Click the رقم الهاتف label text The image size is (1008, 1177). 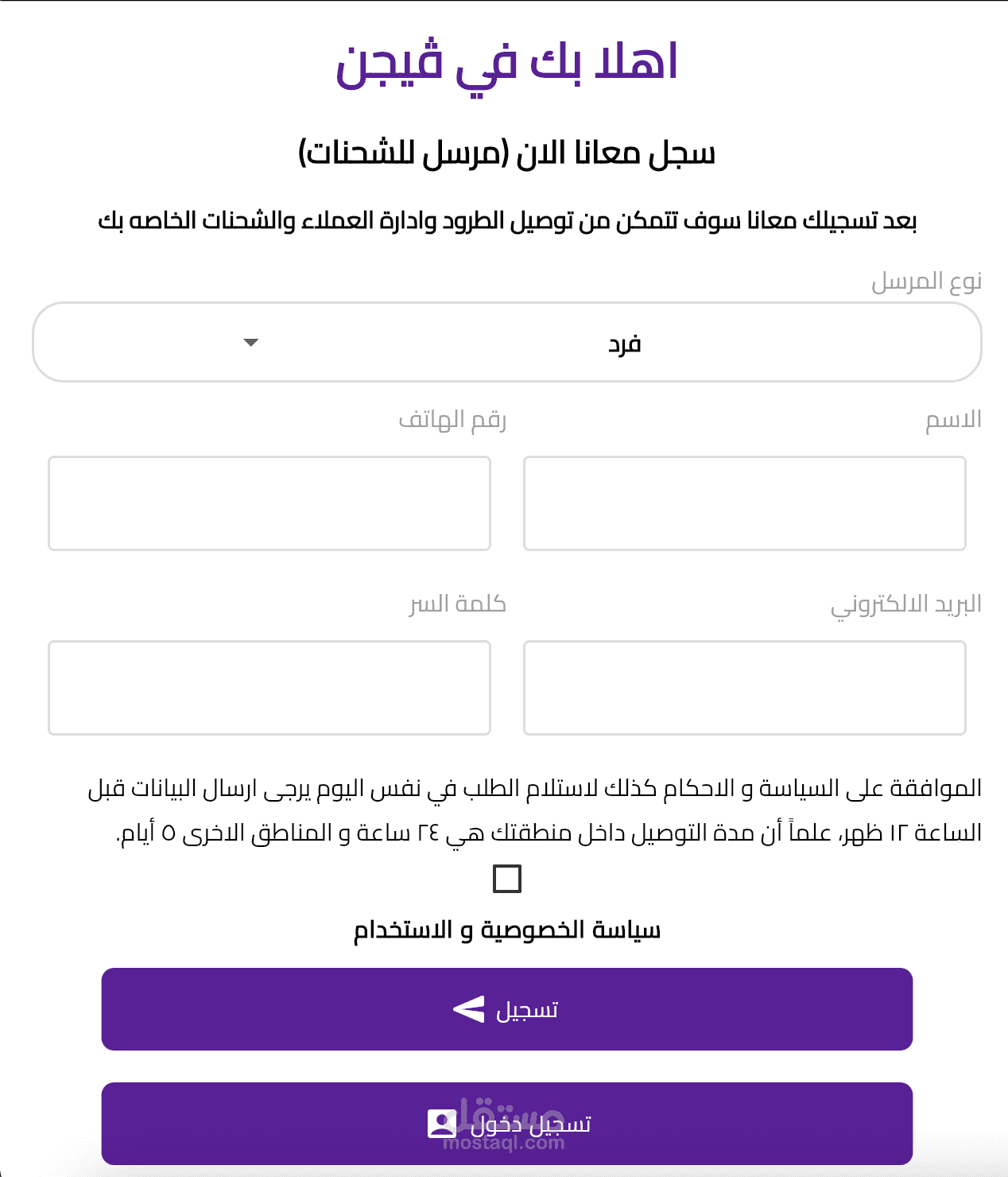coord(452,420)
